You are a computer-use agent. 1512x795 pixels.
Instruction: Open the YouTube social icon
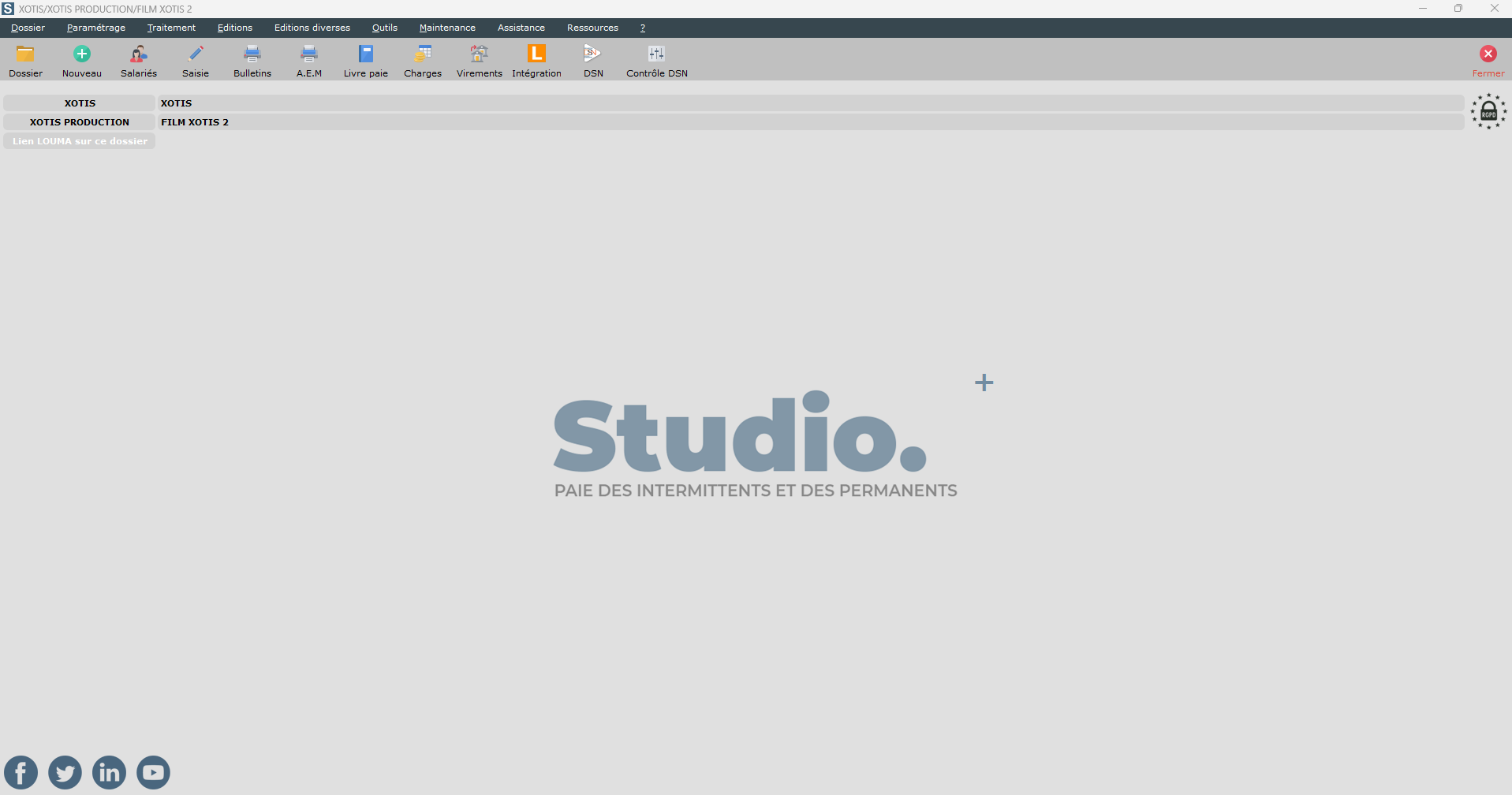154,772
